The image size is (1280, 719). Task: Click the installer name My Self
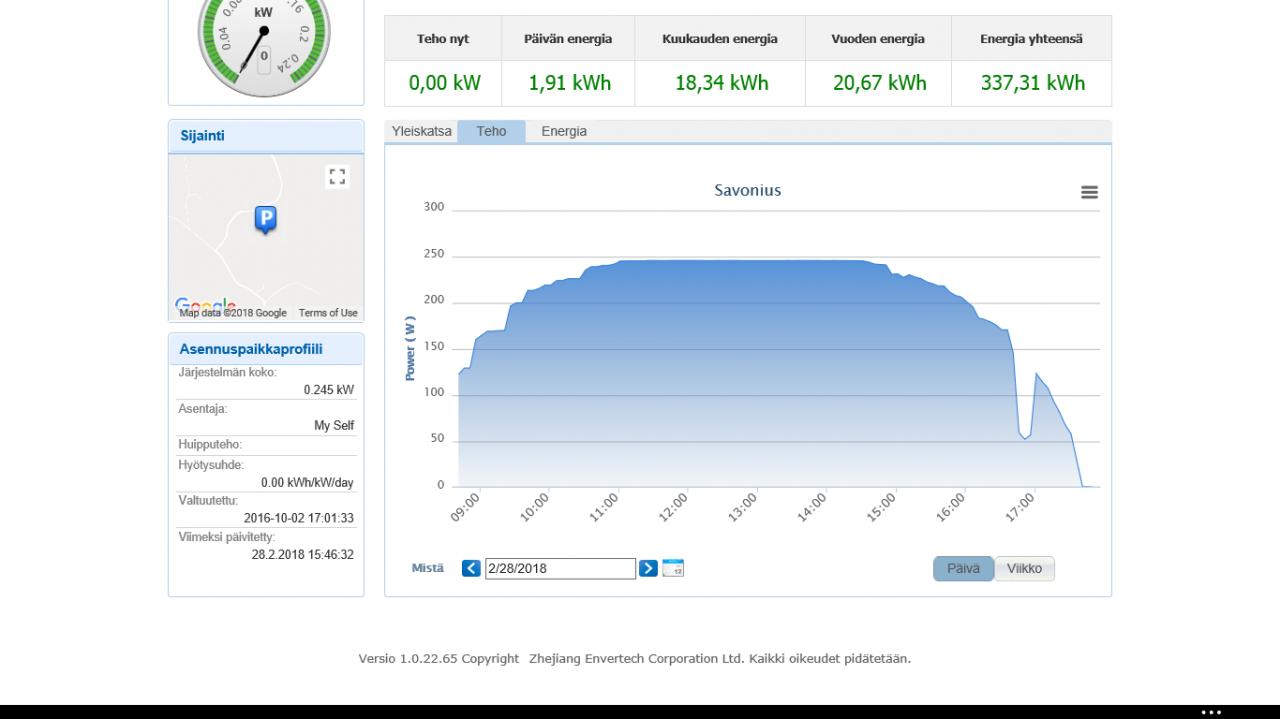coord(334,426)
